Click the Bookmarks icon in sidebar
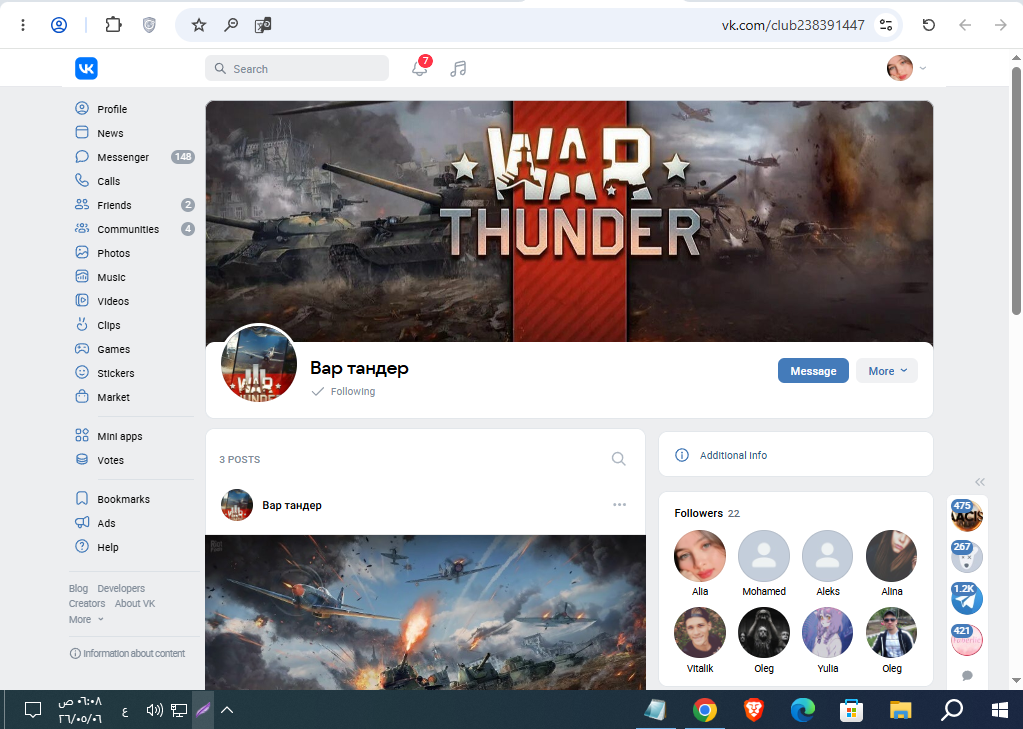The height and width of the screenshot is (729, 1023). (82, 499)
